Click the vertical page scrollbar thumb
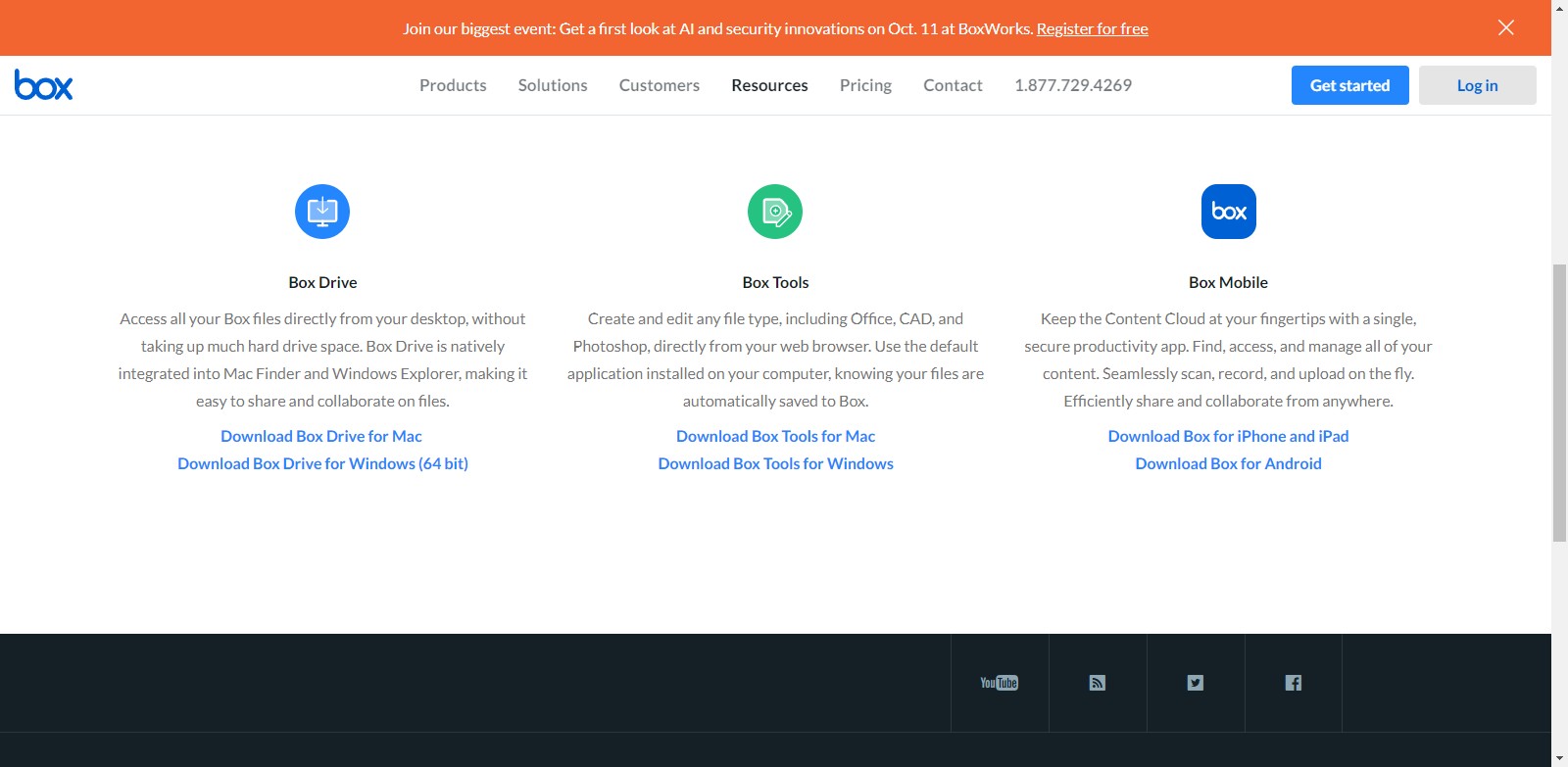This screenshot has width=1568, height=767. point(1559,402)
